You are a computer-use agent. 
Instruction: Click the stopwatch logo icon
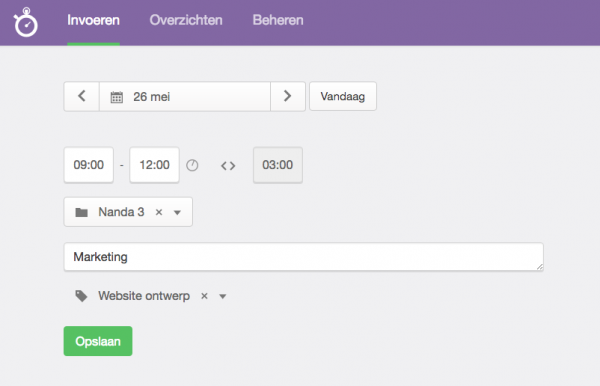tap(26, 22)
